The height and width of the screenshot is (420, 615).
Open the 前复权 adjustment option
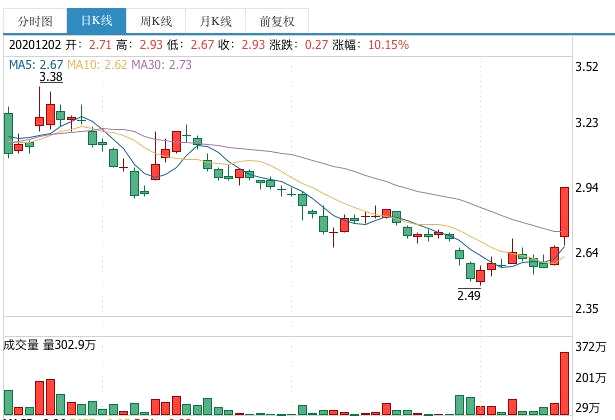276,21
